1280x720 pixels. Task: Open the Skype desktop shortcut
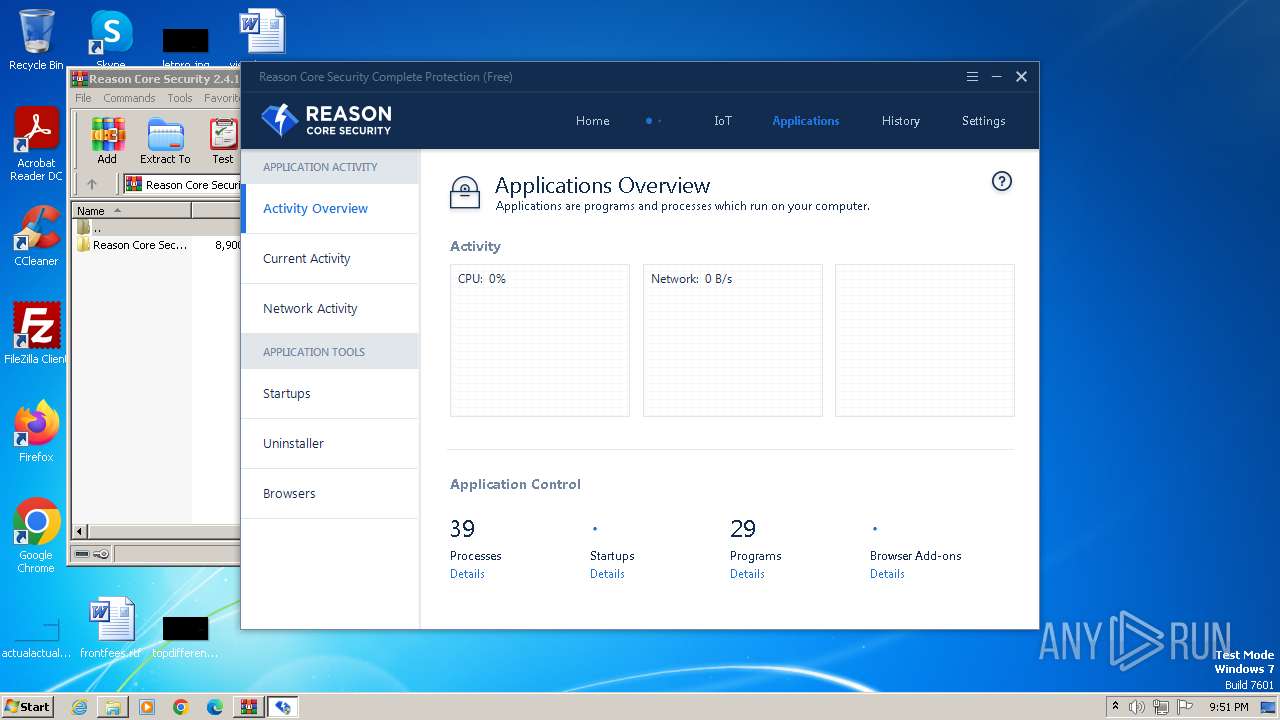click(x=111, y=38)
